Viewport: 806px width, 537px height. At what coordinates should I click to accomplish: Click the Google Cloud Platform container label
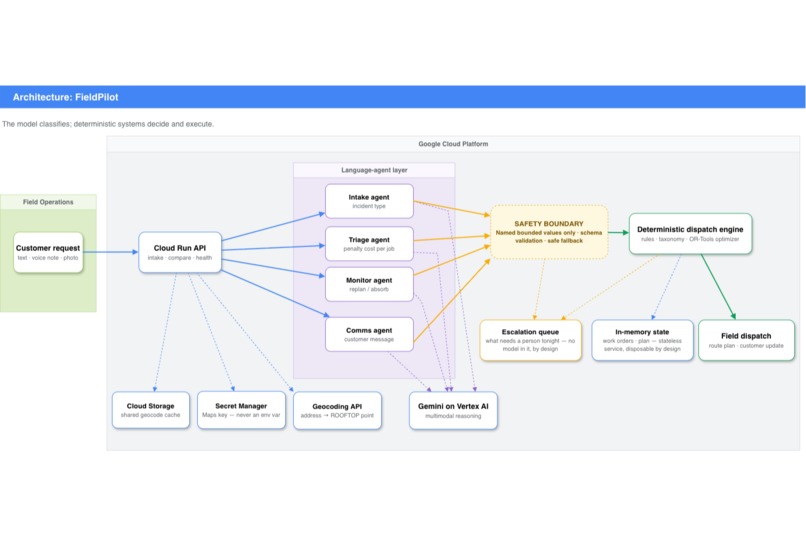tap(453, 144)
